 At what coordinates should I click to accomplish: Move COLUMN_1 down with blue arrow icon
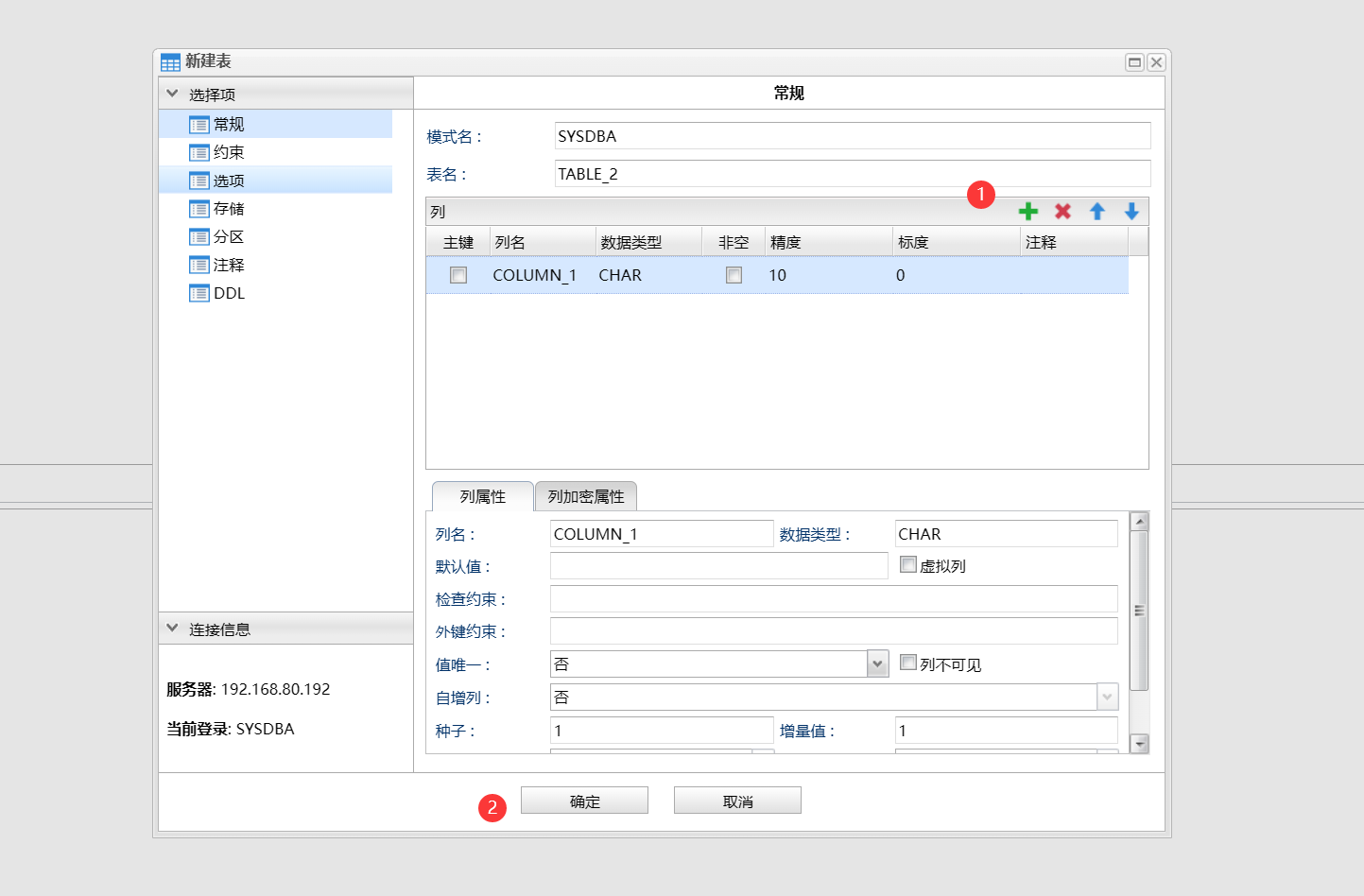coord(1131,211)
